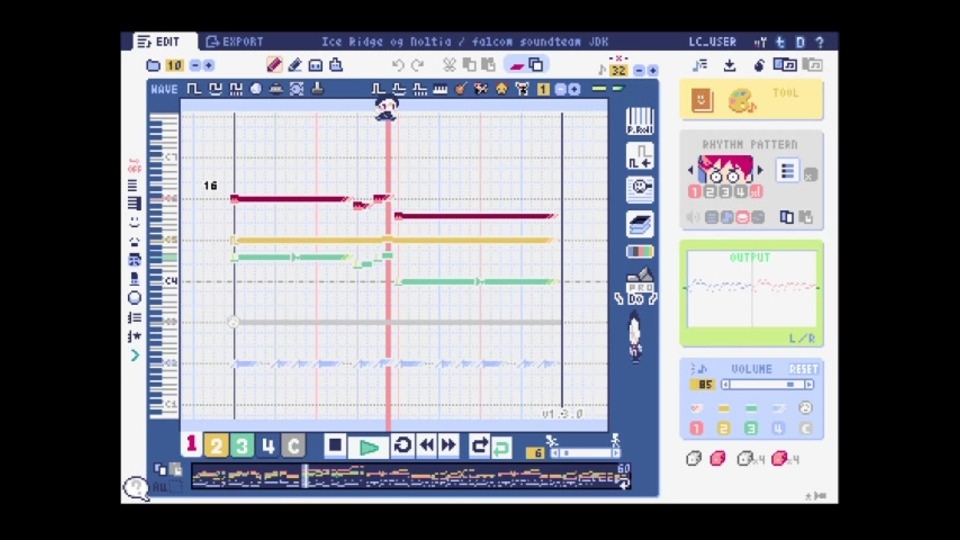Select rhythm pattern variation 3

[725, 192]
